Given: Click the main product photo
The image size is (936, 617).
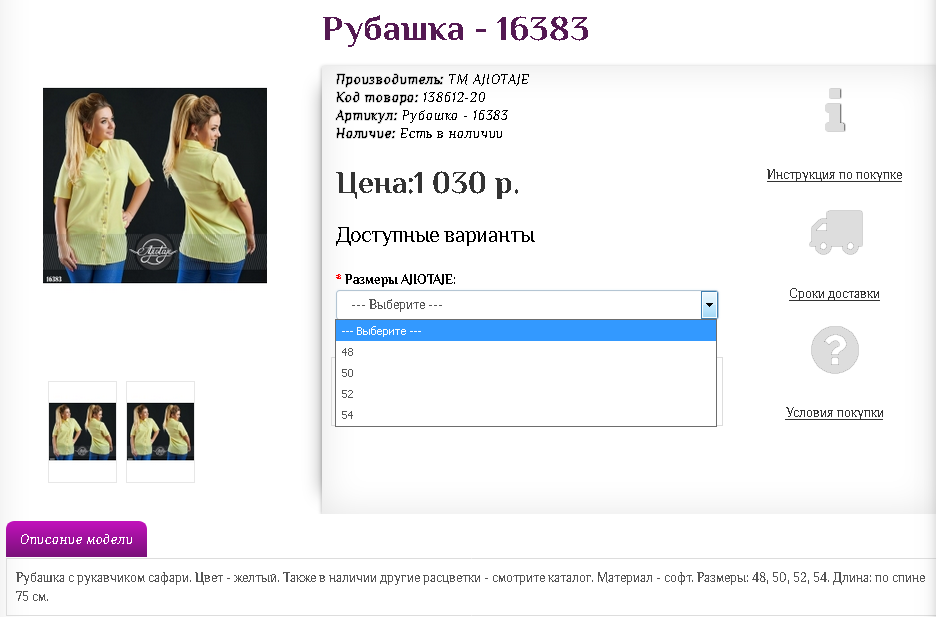Looking at the screenshot, I should [154, 185].
